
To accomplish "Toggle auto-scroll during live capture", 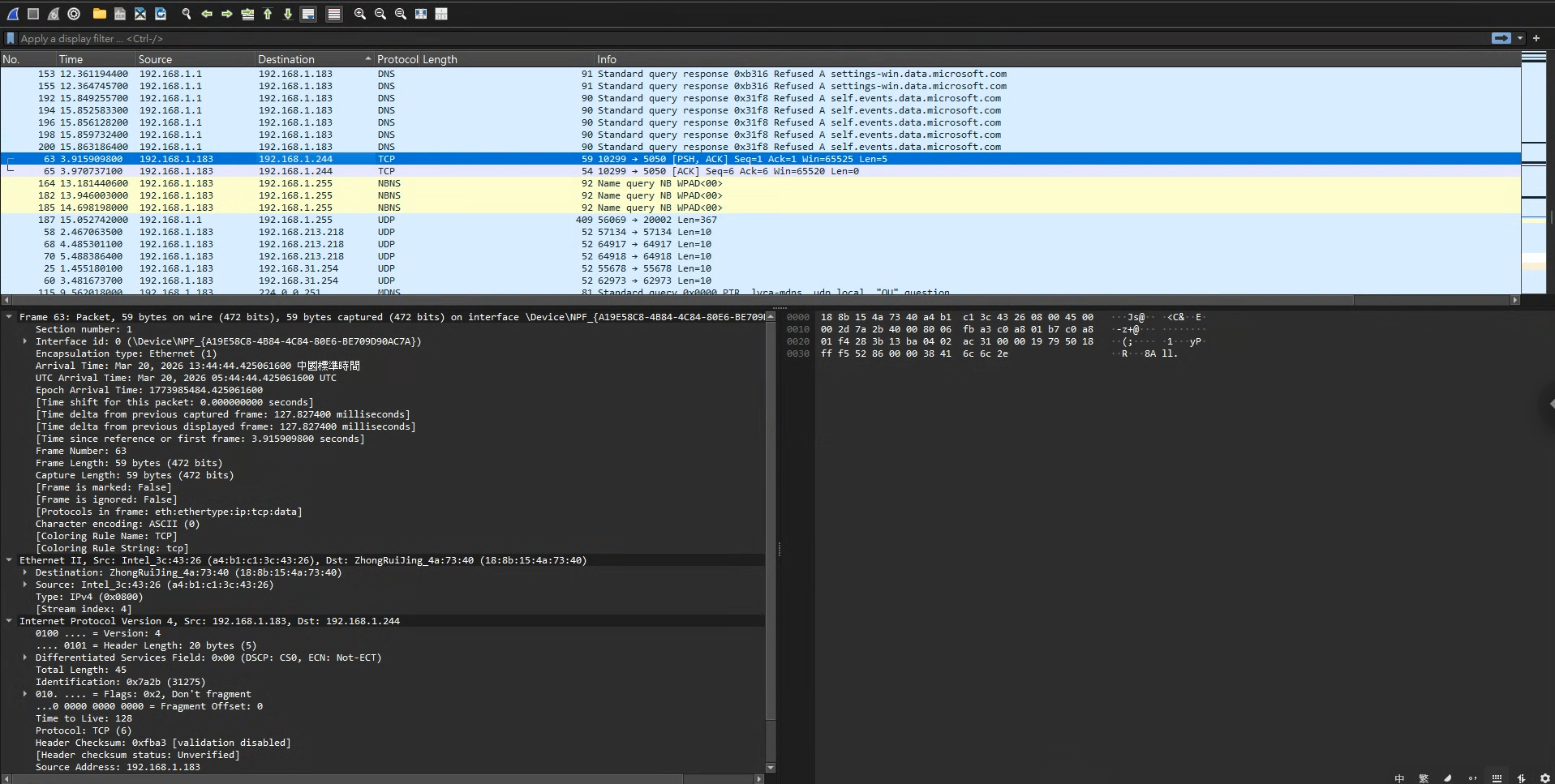I will point(308,14).
